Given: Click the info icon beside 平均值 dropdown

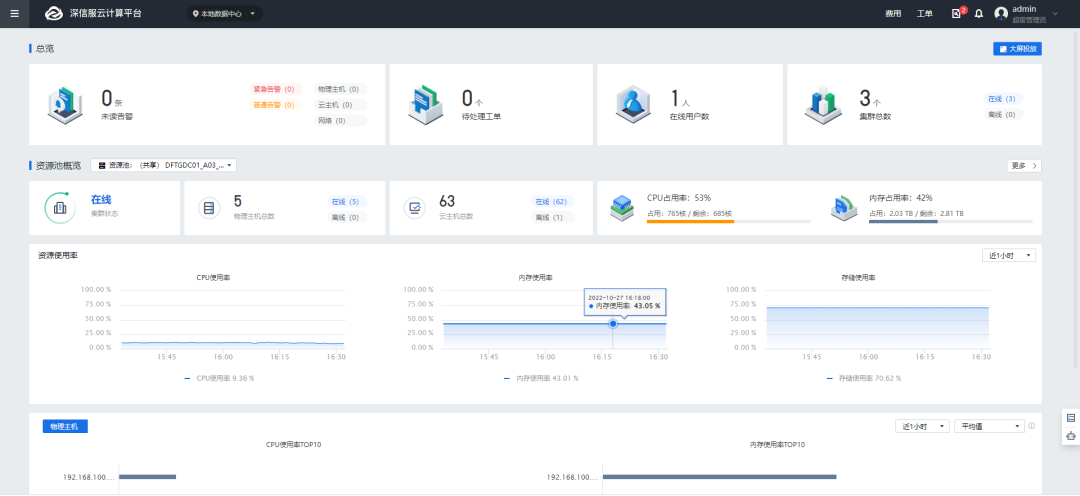Looking at the screenshot, I should coord(1031,426).
